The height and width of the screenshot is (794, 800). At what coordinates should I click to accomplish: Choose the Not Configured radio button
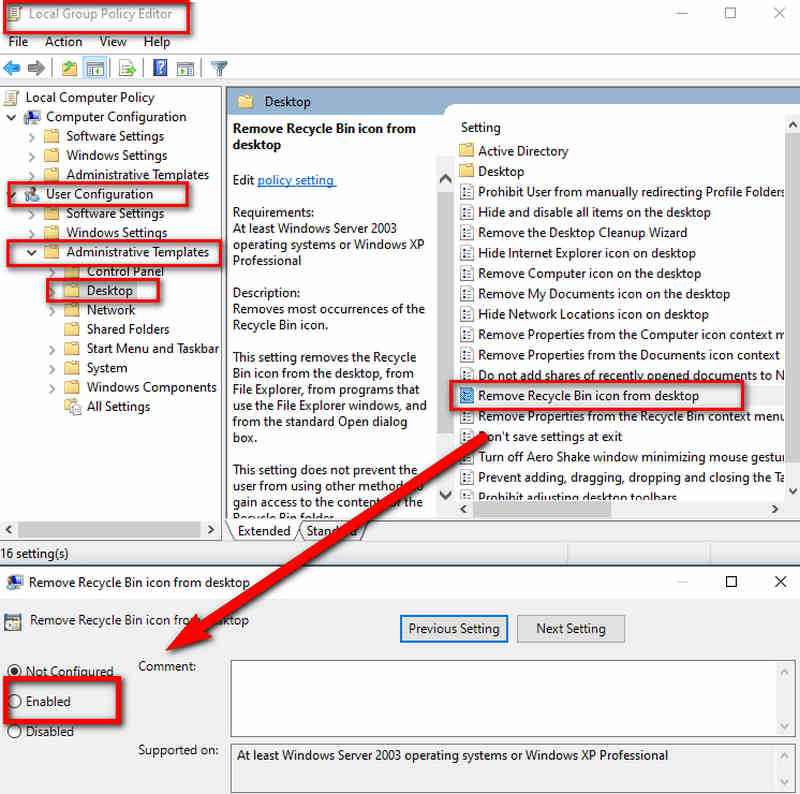coord(15,671)
